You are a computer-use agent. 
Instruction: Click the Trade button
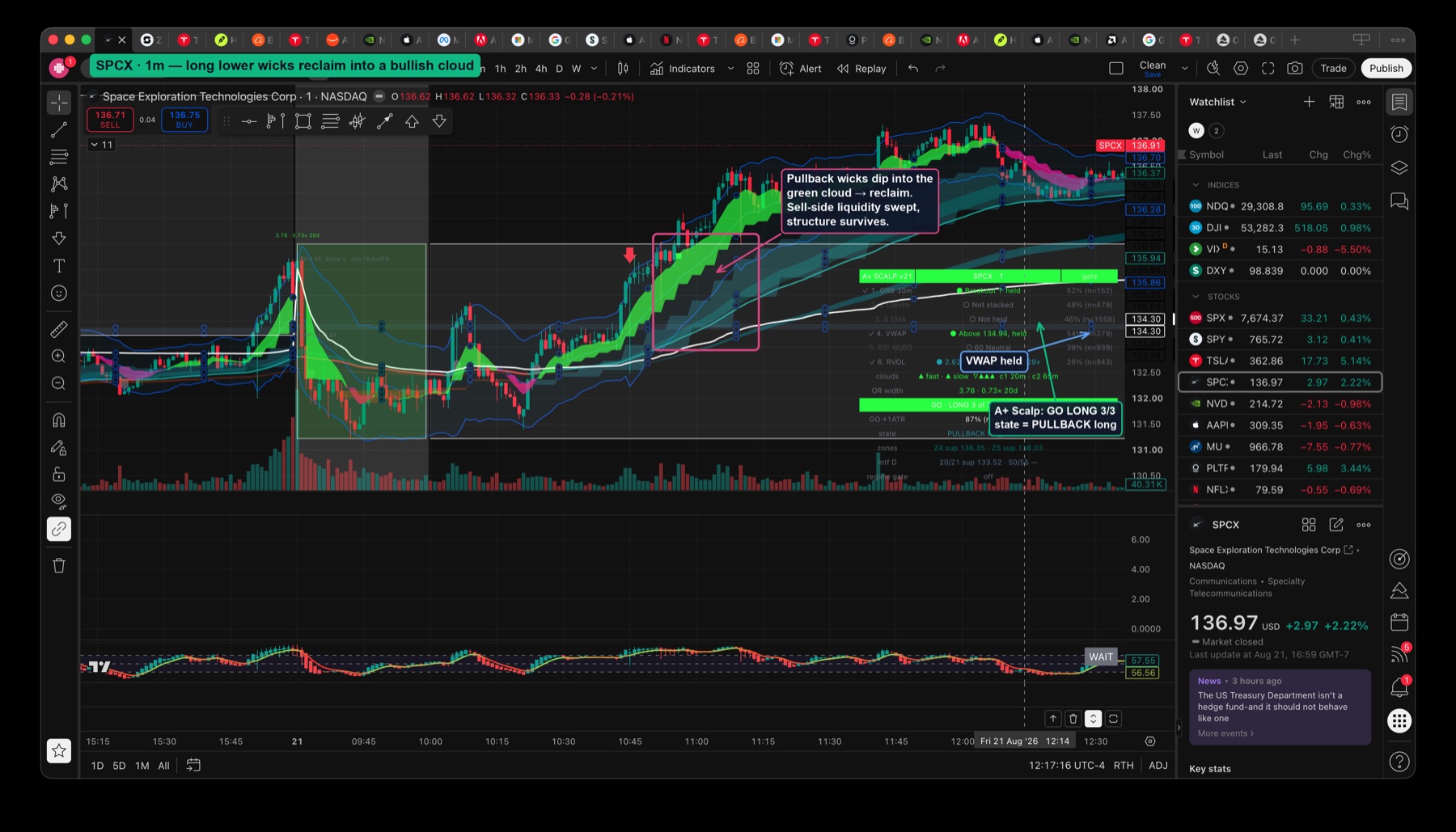click(x=1333, y=69)
